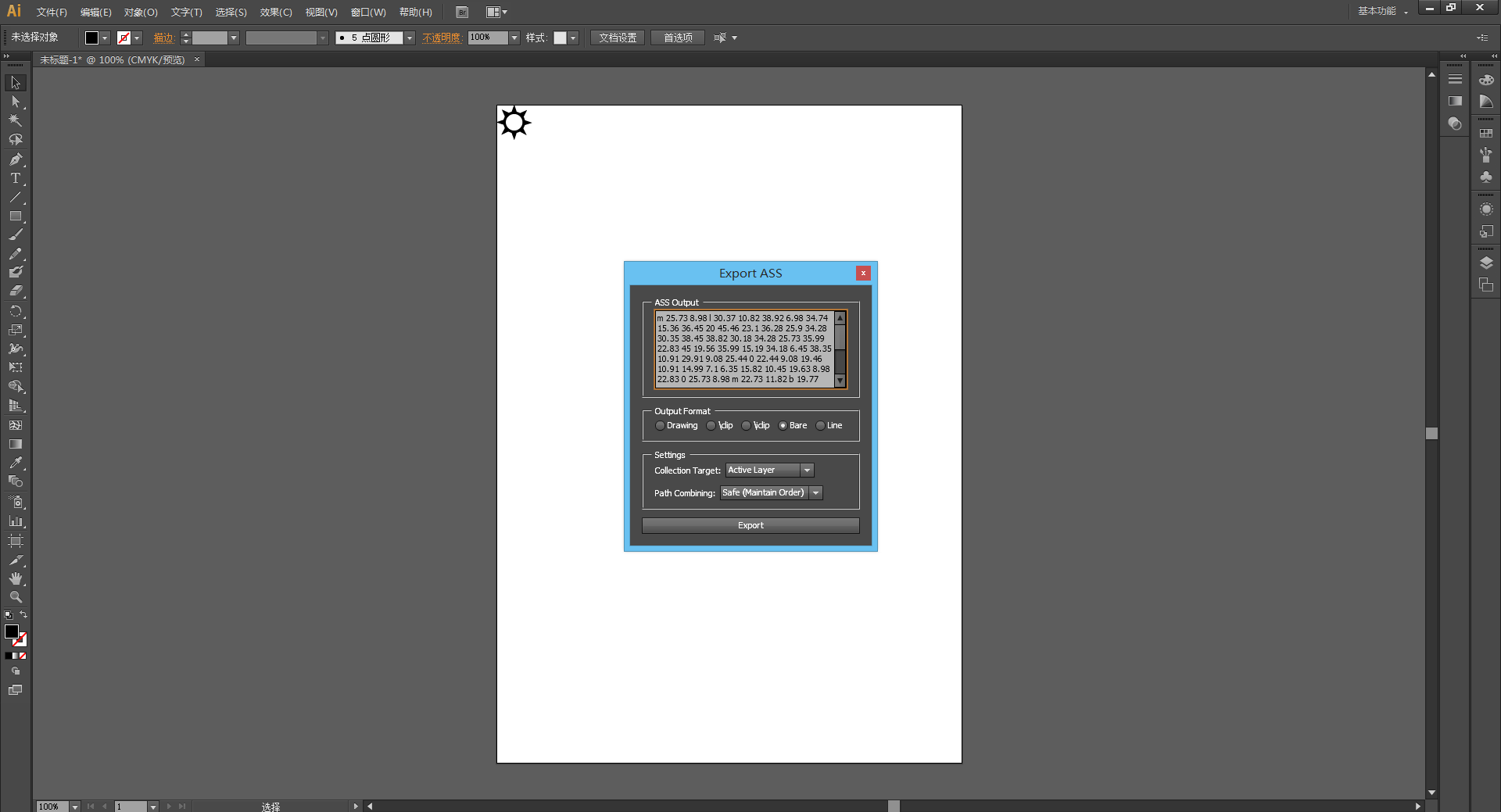Open the Stroke panel icon
1501x812 pixels.
pos(1455,80)
